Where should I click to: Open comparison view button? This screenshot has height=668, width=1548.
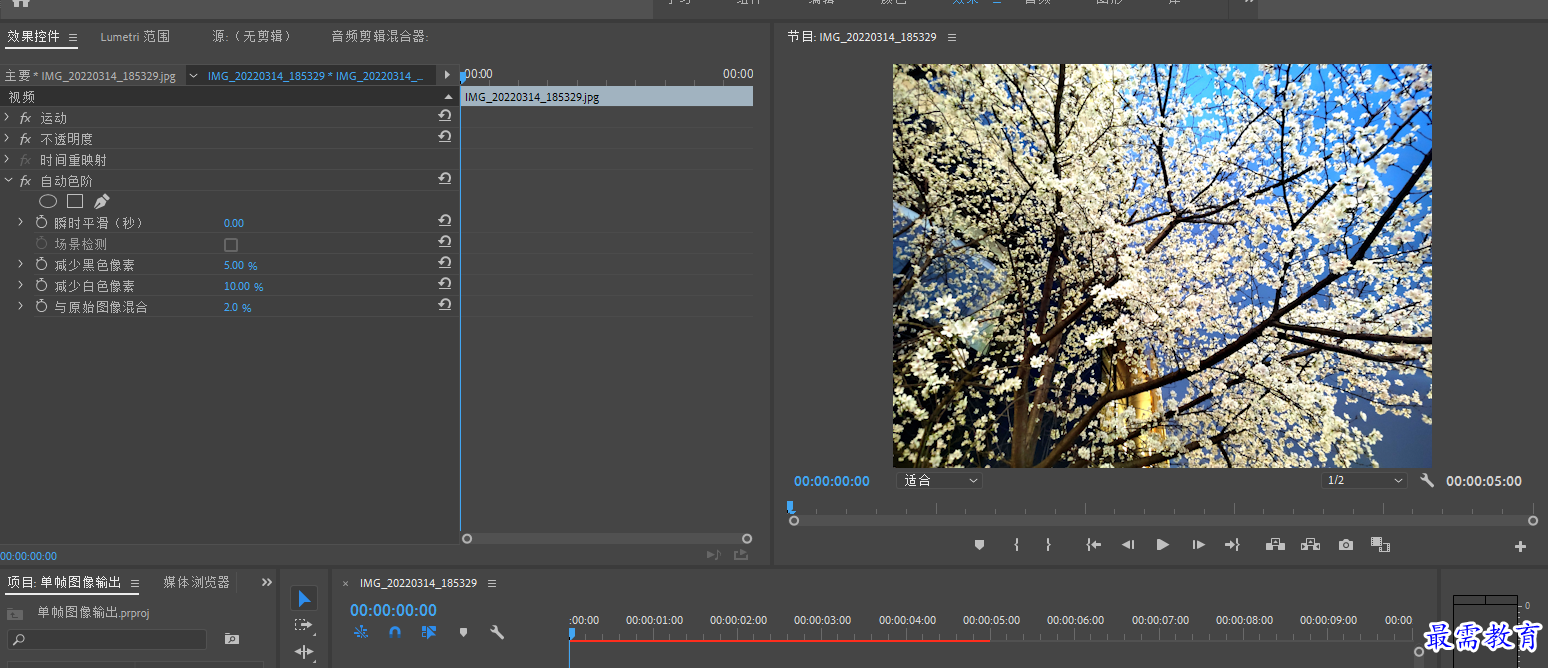(x=1380, y=544)
